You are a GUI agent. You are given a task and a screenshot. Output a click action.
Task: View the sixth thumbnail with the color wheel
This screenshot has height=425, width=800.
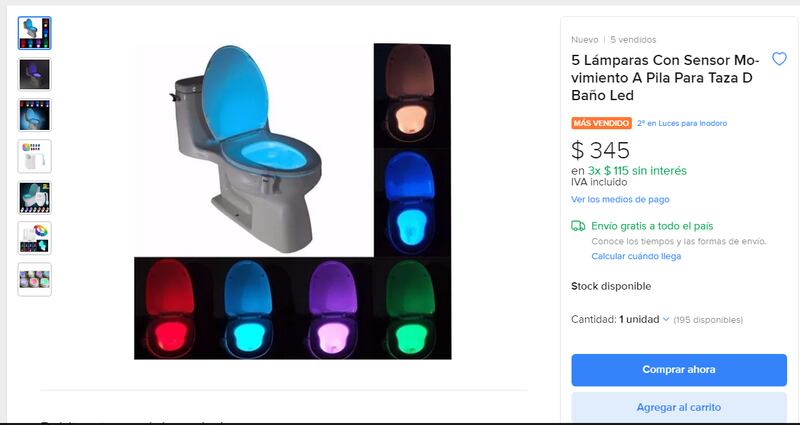coord(34,238)
